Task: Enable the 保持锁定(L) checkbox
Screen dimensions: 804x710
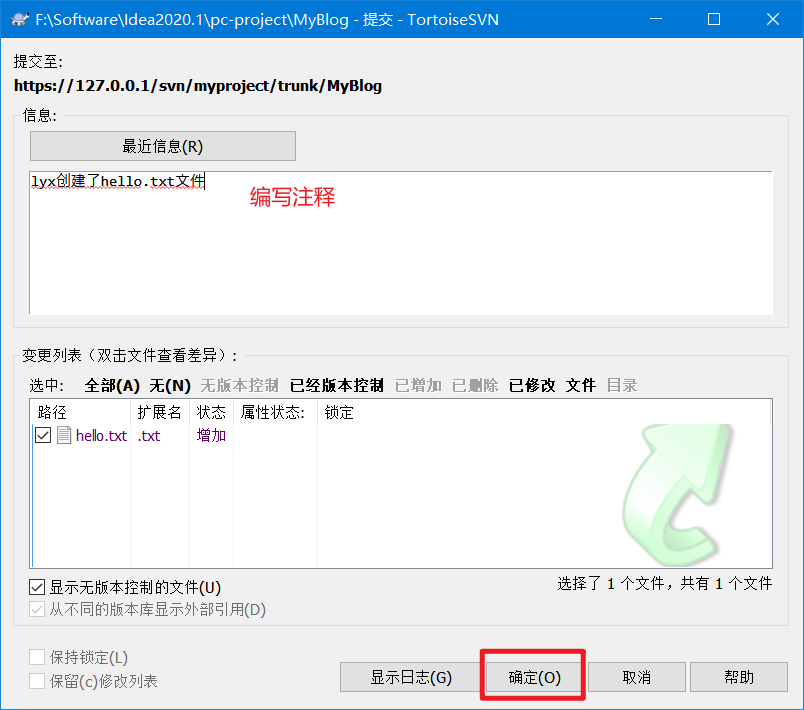Action: point(37,657)
